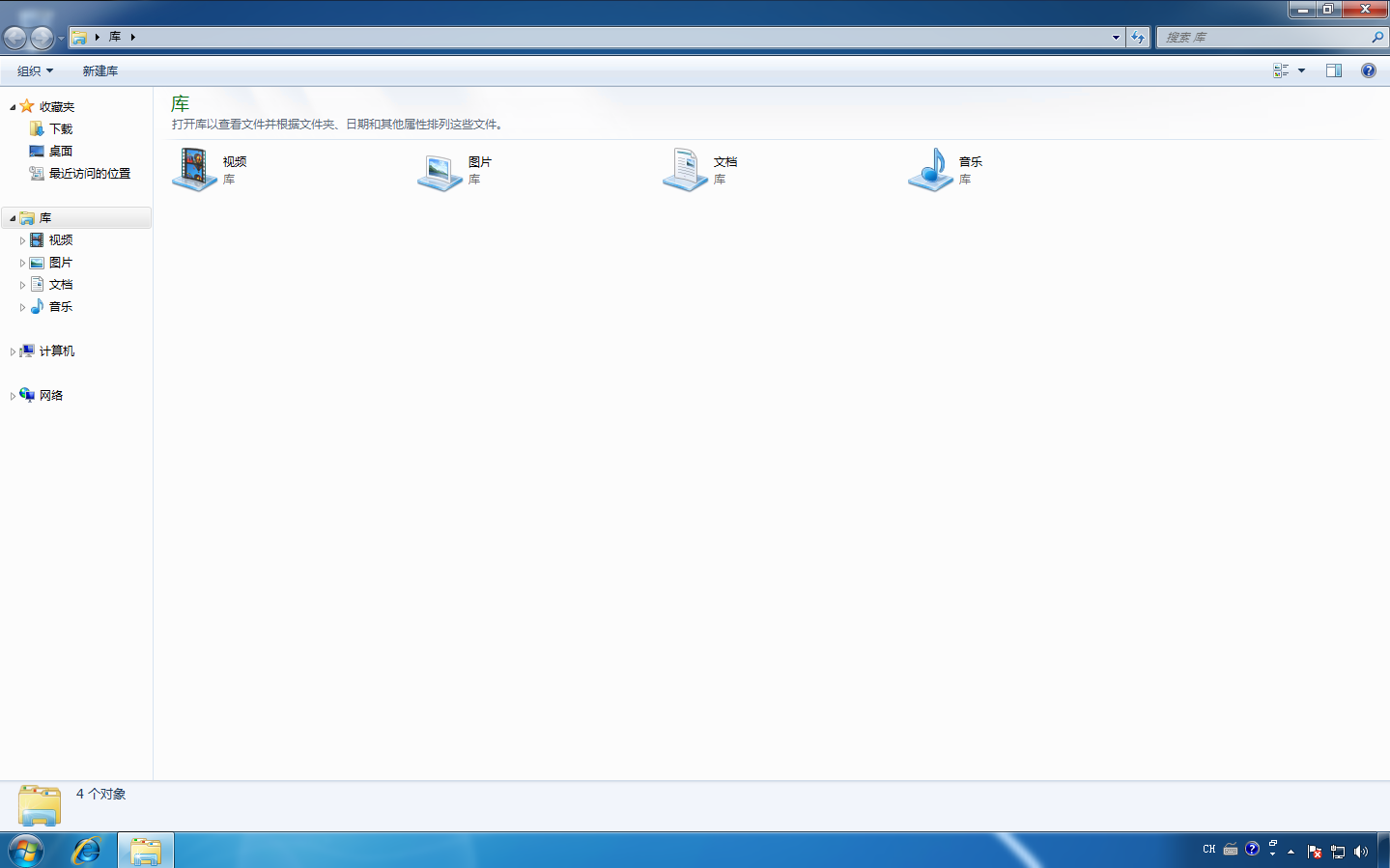Click the 库 breadcrumb in address bar
The width and height of the screenshot is (1390, 868).
coord(115,37)
